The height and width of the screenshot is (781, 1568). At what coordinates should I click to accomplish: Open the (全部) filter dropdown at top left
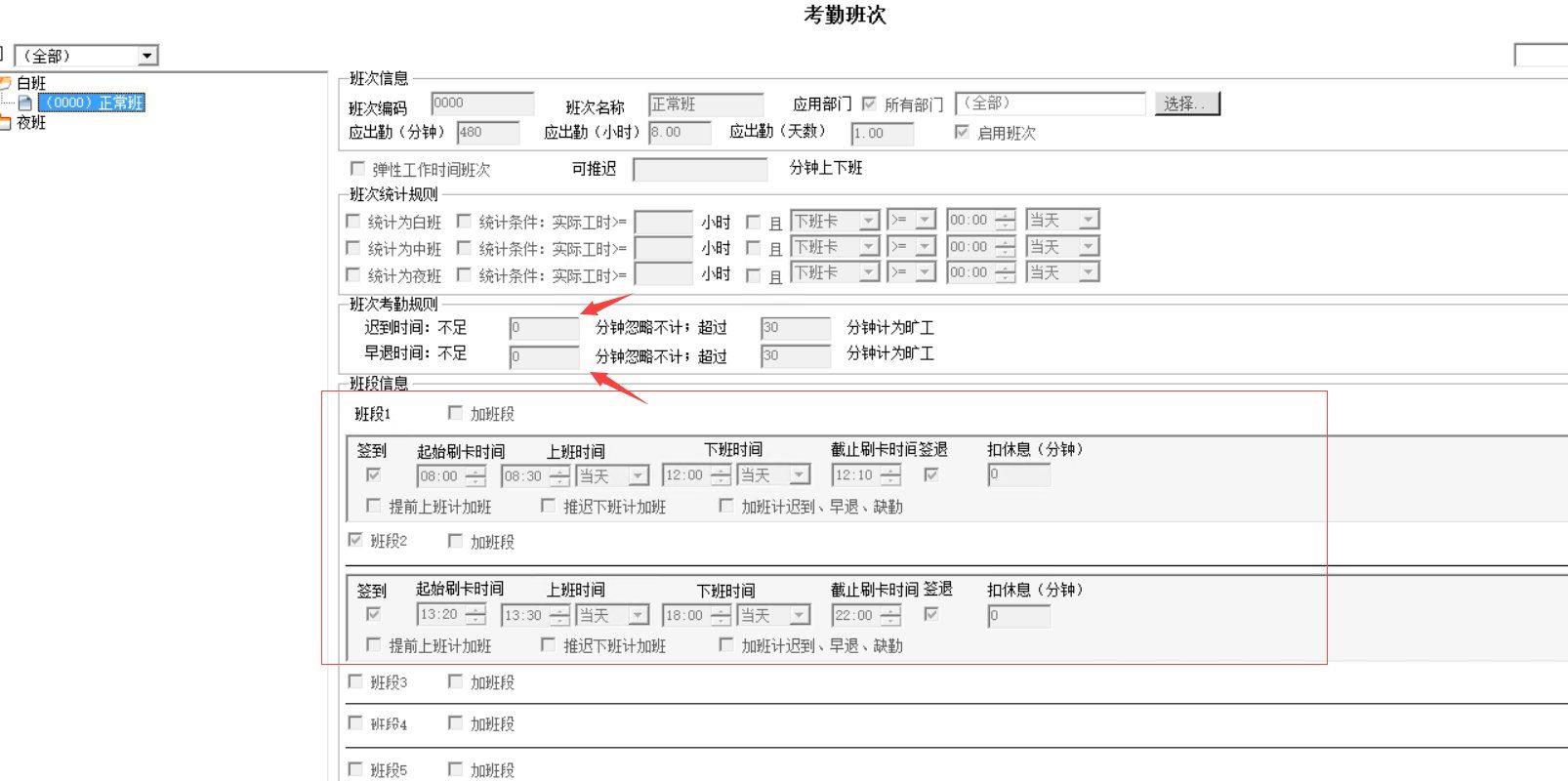tap(87, 56)
